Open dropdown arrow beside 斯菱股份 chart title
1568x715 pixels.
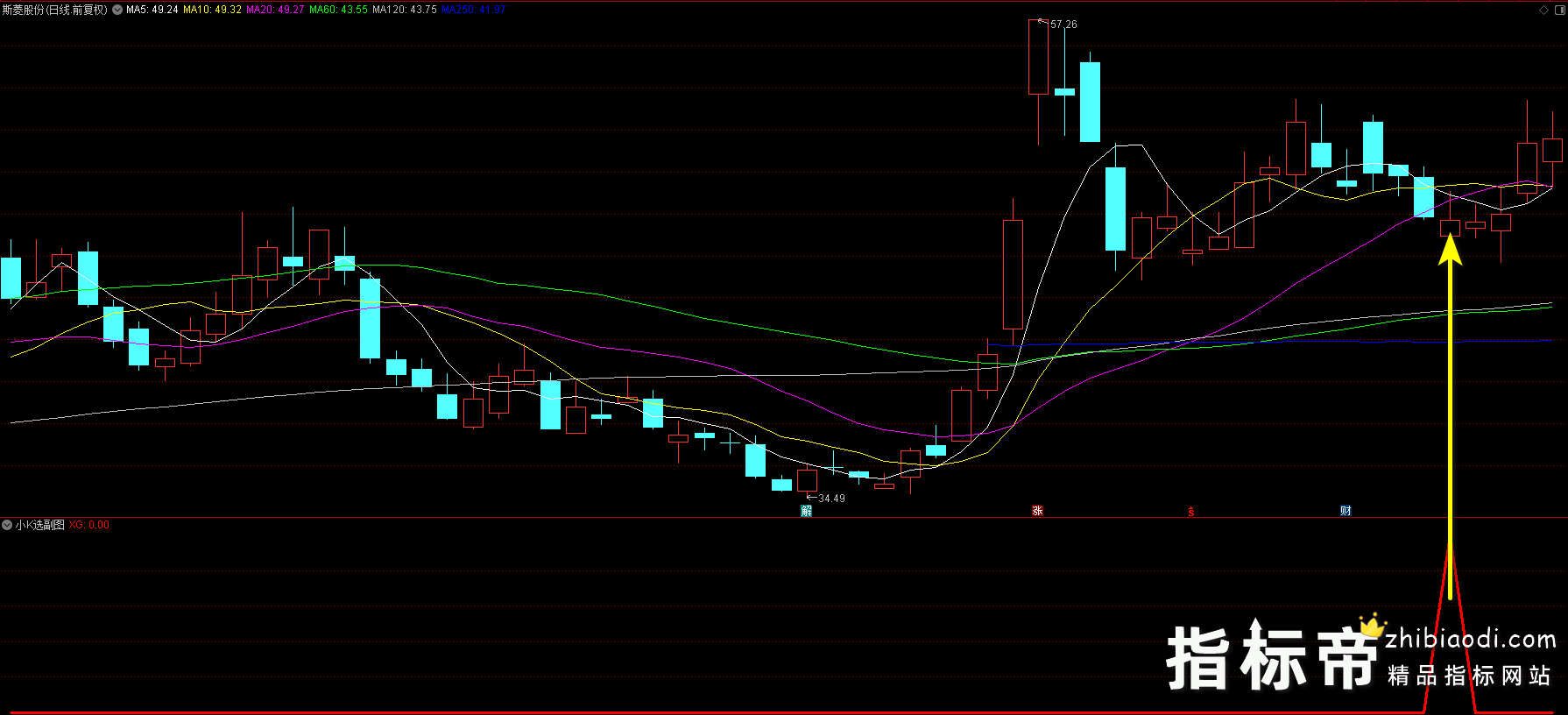click(x=117, y=10)
